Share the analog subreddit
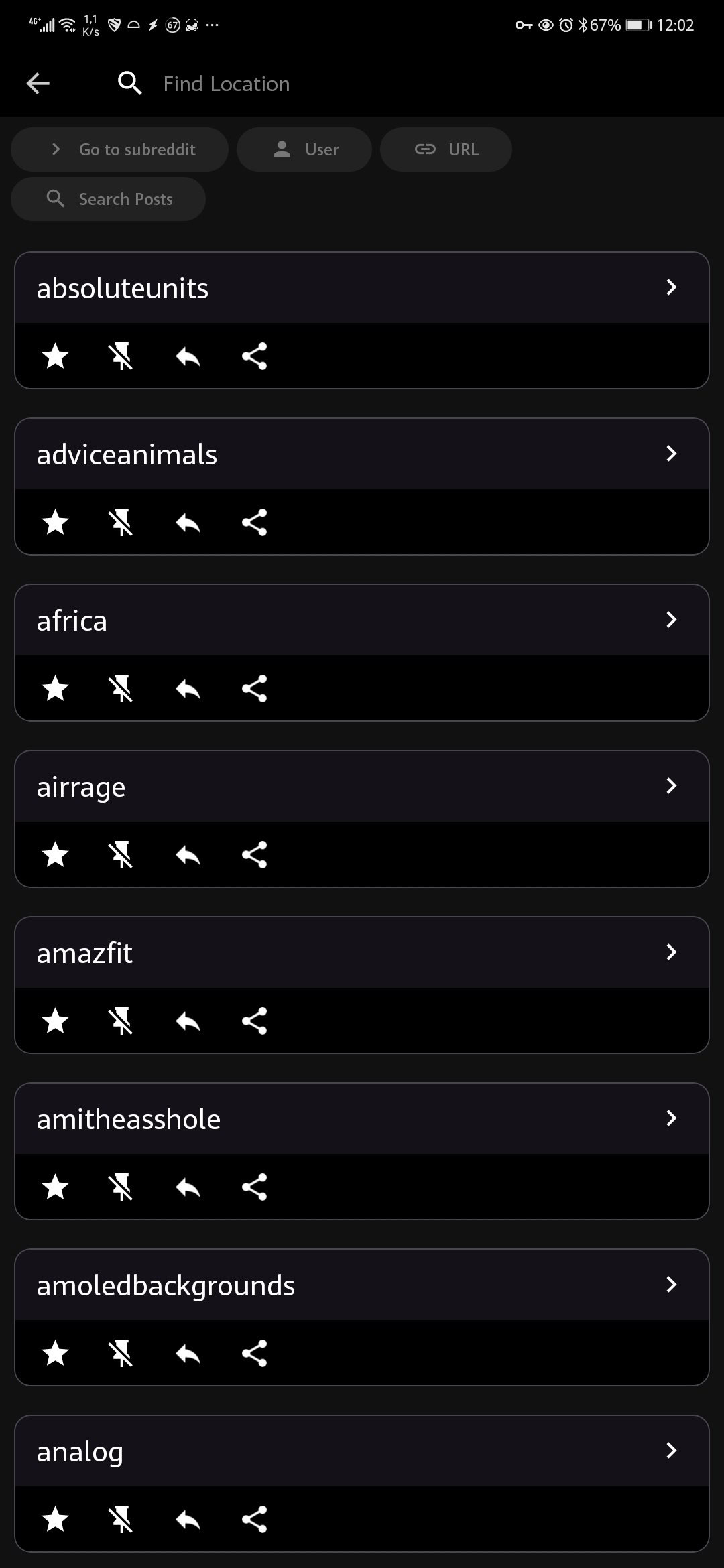This screenshot has width=724, height=1568. (x=254, y=1520)
